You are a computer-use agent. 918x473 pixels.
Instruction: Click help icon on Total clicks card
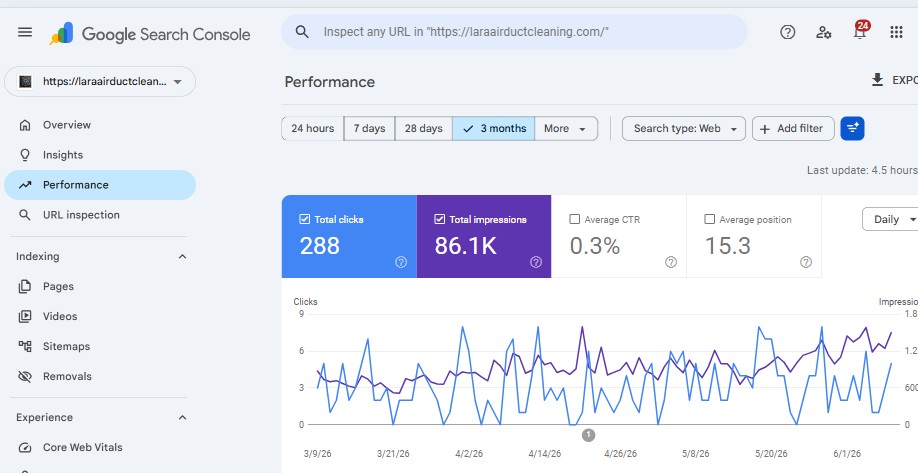401,262
